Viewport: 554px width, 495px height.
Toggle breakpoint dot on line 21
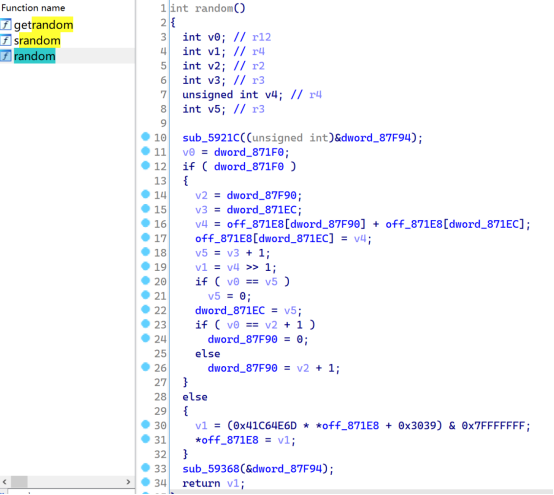[x=146, y=295]
